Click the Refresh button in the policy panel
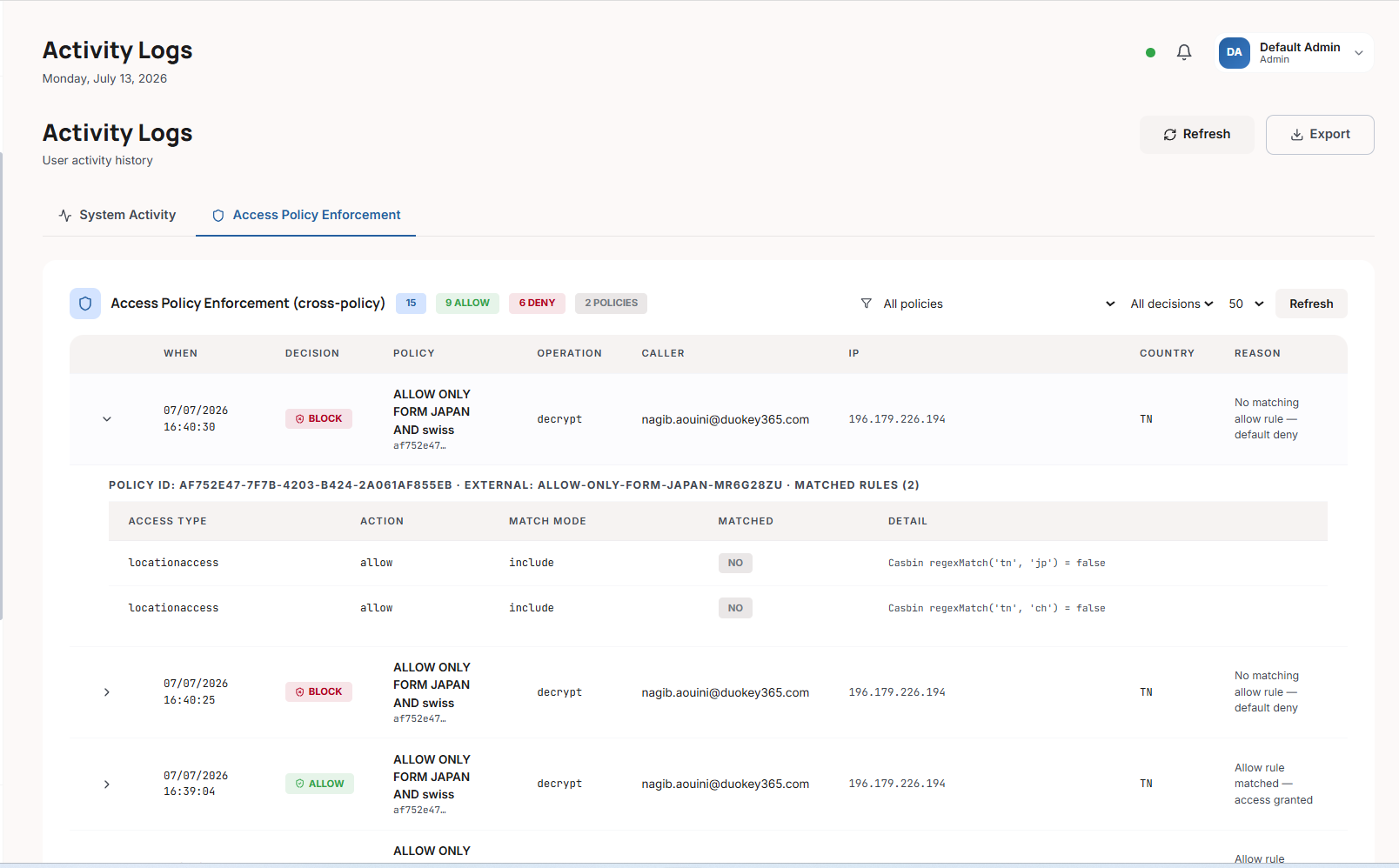Image resolution: width=1399 pixels, height=868 pixels. (x=1311, y=304)
